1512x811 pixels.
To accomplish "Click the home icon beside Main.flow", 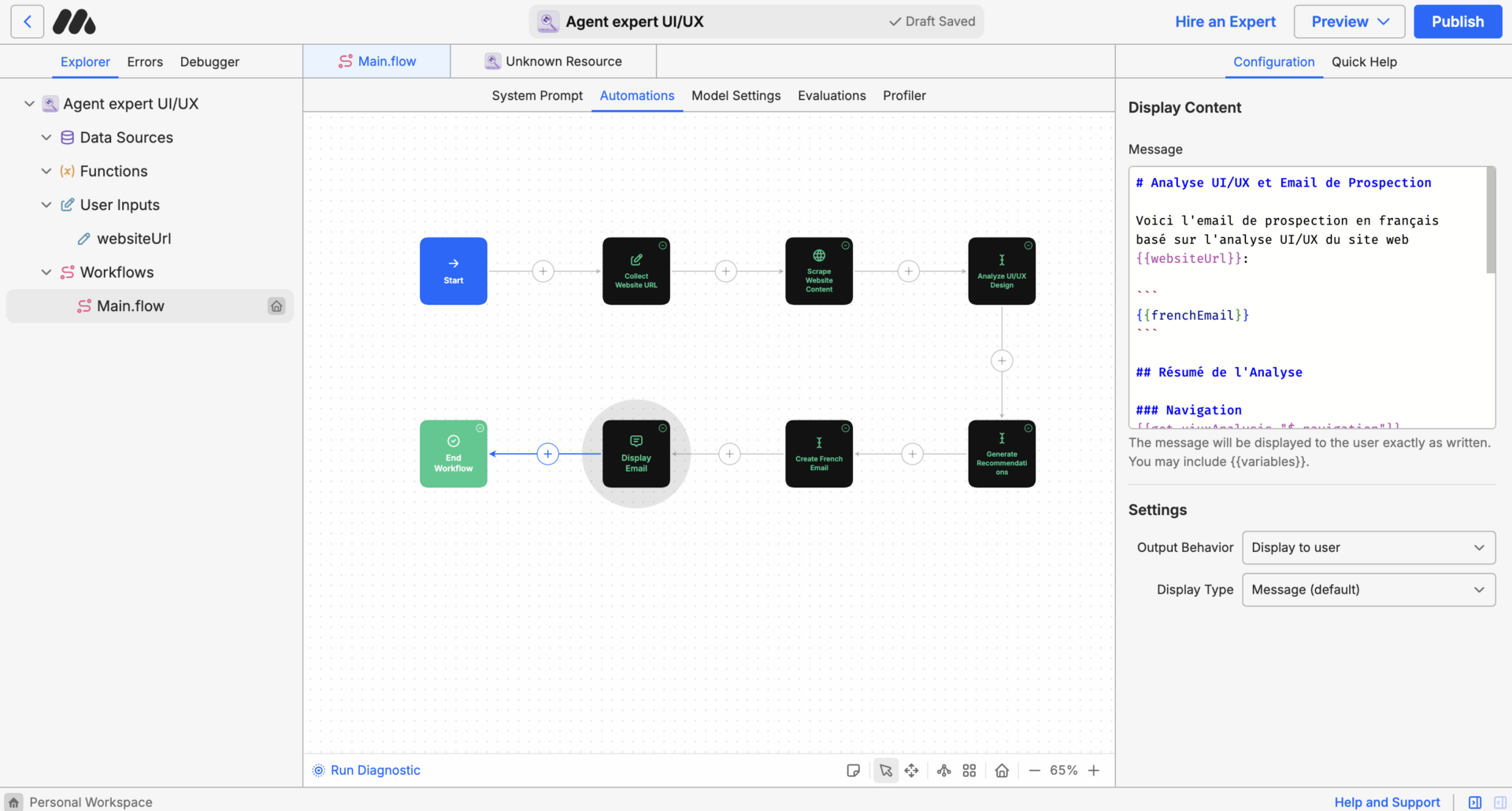I will [x=276, y=306].
